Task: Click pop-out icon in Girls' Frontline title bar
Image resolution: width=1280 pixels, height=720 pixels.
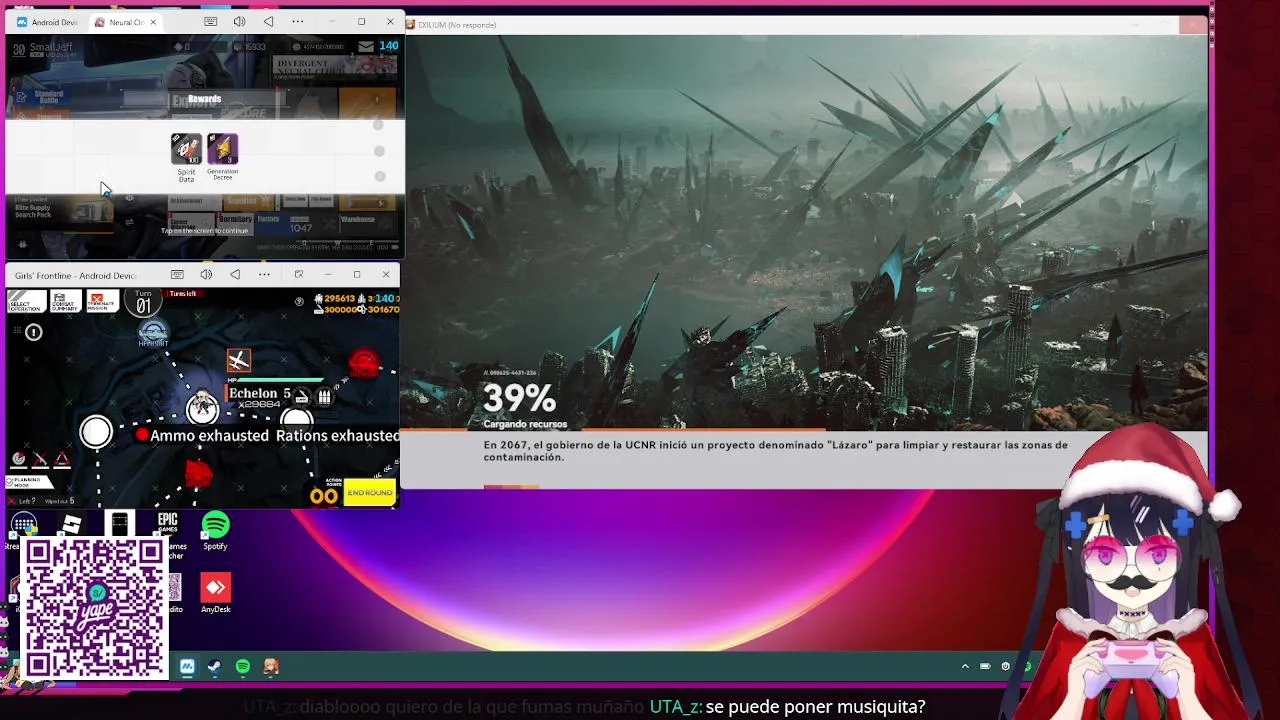Action: (x=298, y=275)
